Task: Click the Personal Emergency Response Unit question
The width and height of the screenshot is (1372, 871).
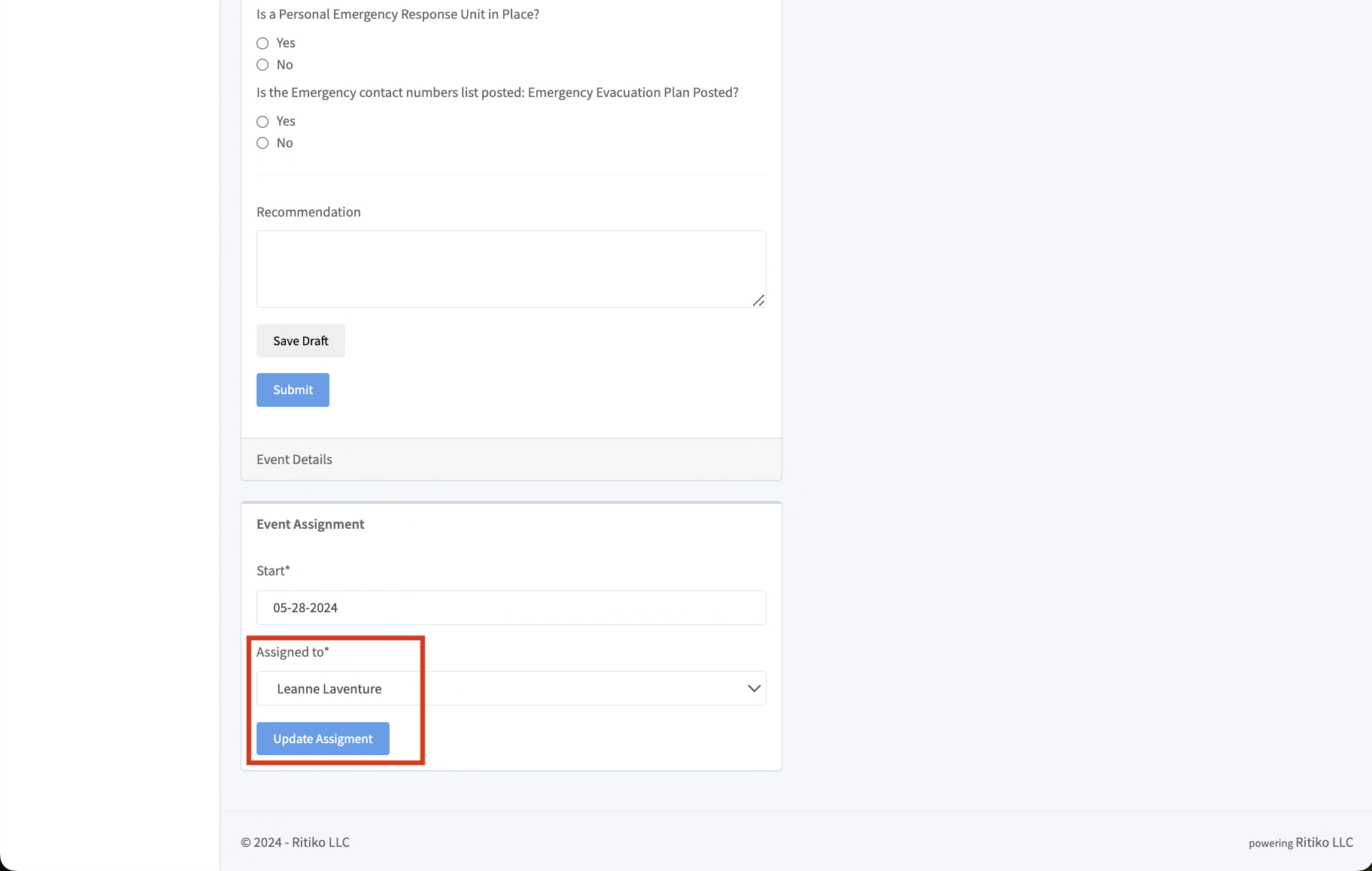Action: click(397, 14)
